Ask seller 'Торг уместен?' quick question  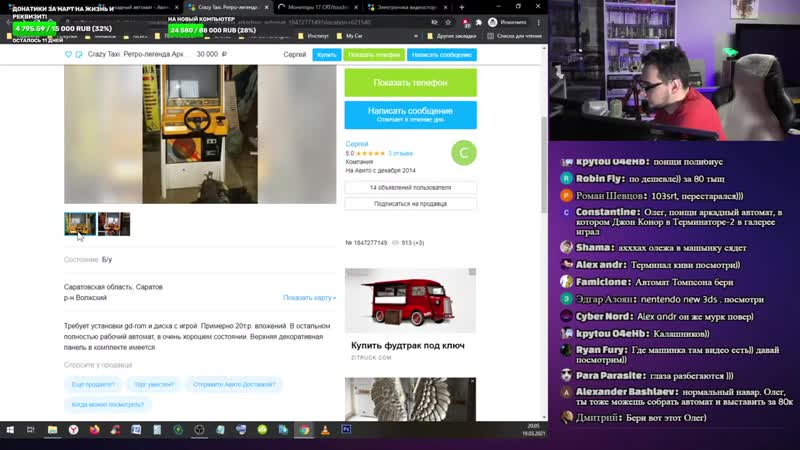click(154, 384)
